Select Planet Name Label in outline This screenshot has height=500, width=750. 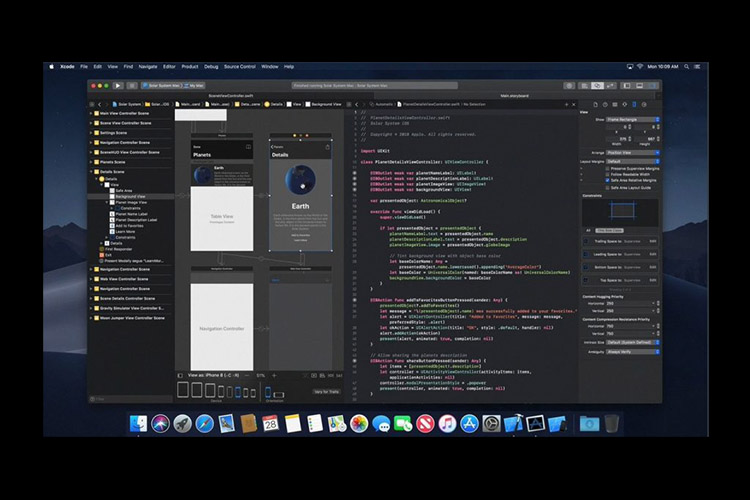pos(131,214)
